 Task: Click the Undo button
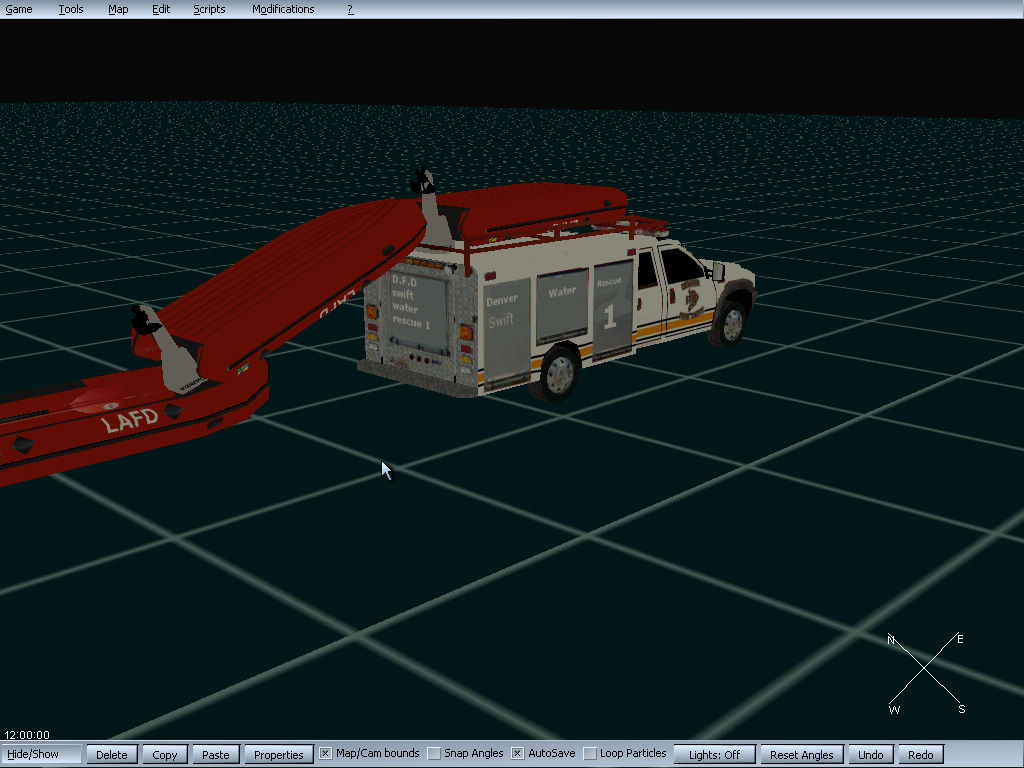[871, 754]
